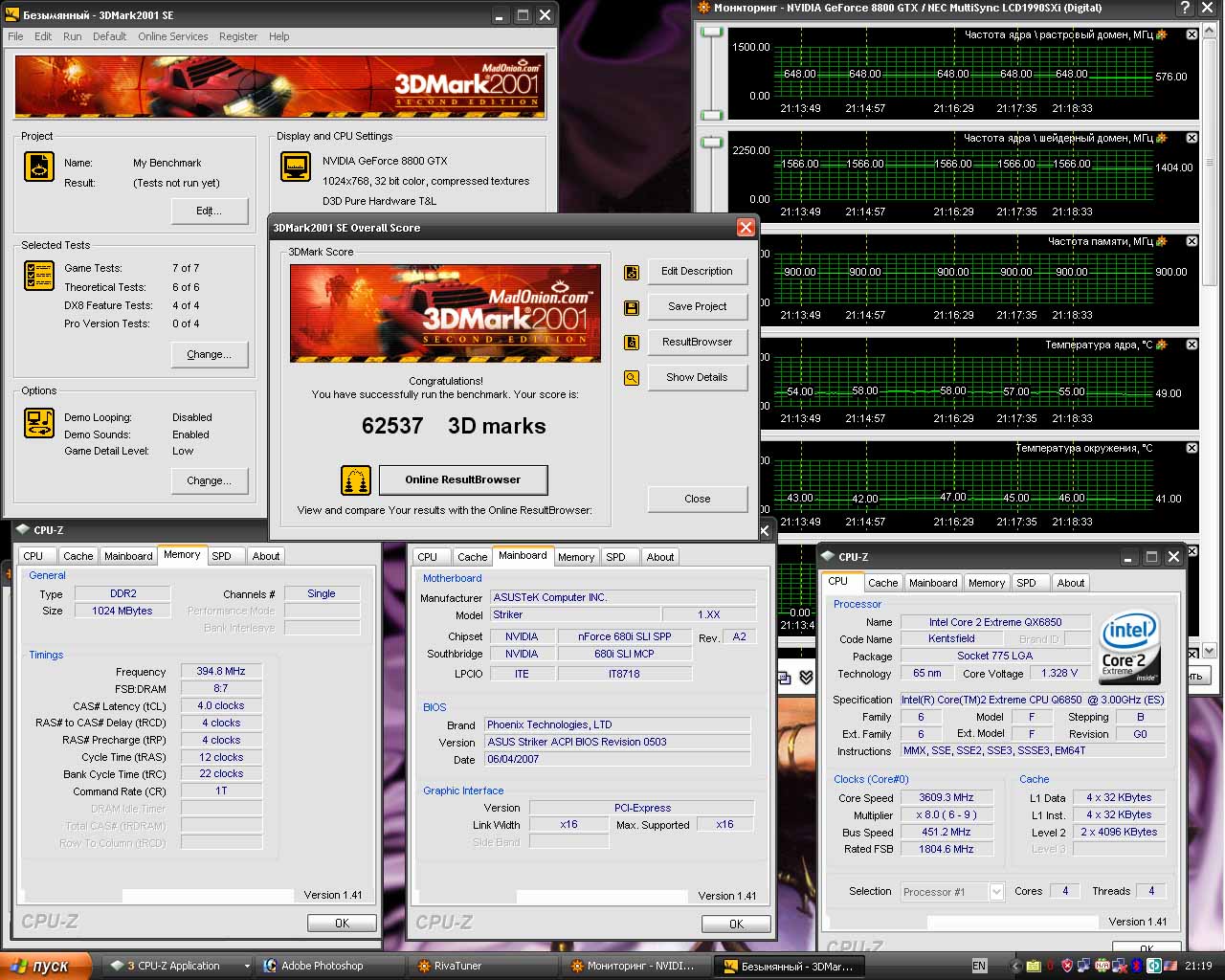Click the 3DMark2001 SE banner in main window
Image resolution: width=1225 pixels, height=980 pixels.
pyautogui.click(x=278, y=87)
